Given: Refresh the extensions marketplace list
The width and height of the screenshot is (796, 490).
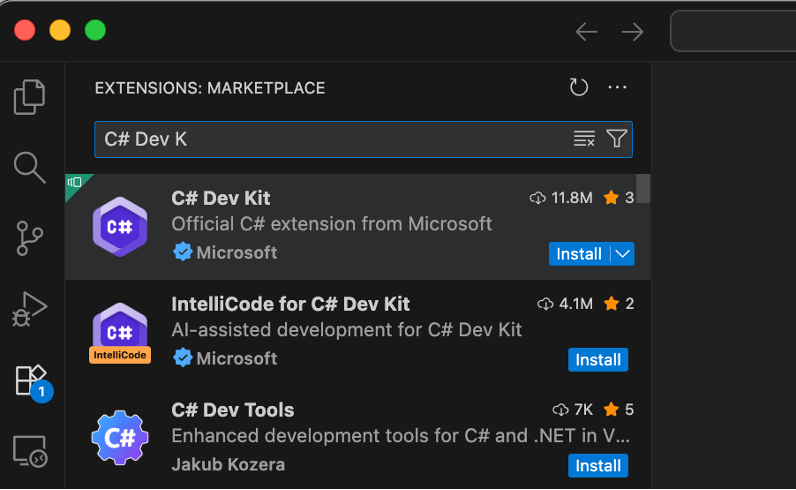Looking at the screenshot, I should pyautogui.click(x=579, y=88).
